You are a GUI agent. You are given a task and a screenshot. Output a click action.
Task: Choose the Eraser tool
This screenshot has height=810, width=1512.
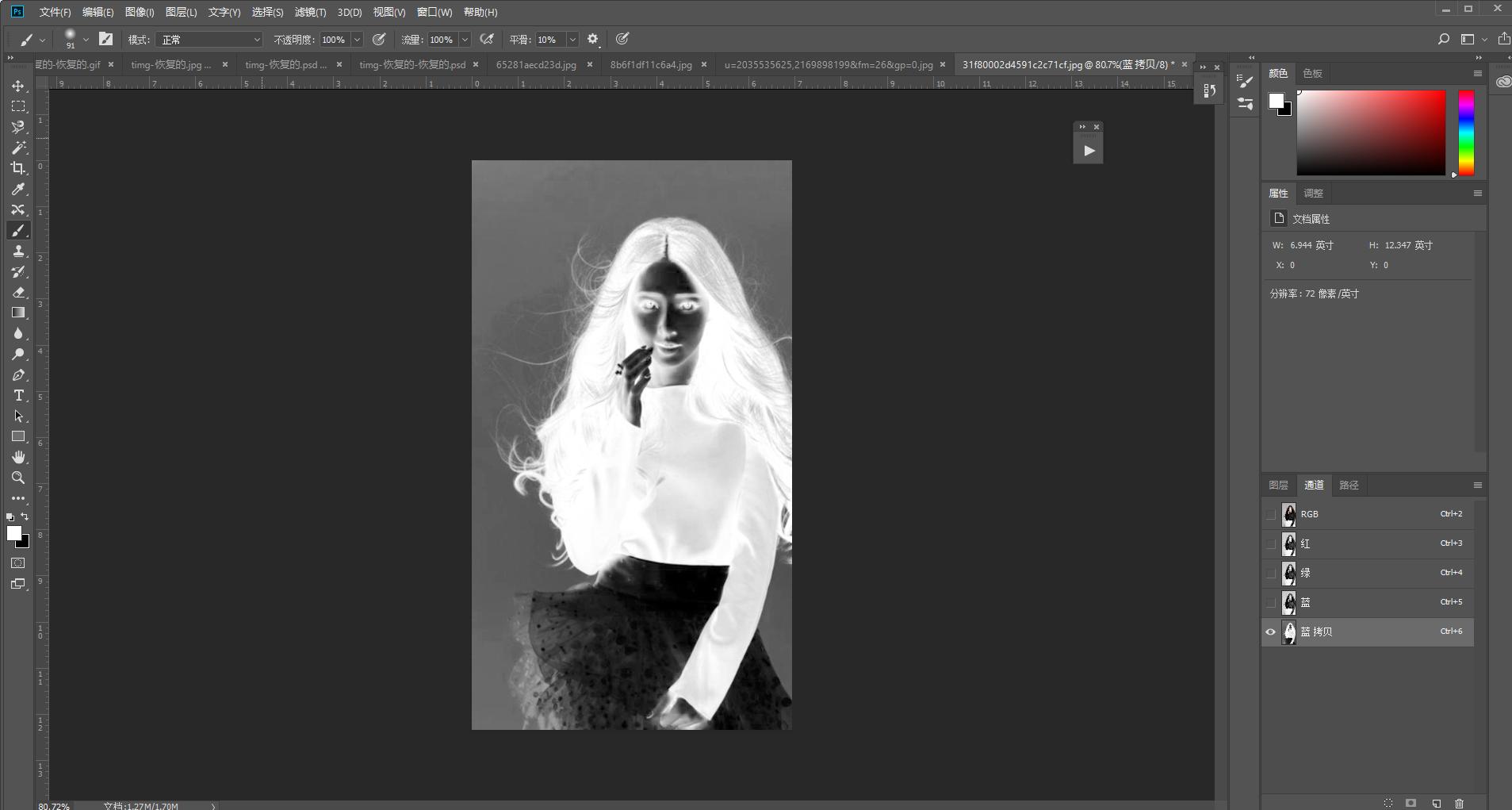tap(18, 293)
